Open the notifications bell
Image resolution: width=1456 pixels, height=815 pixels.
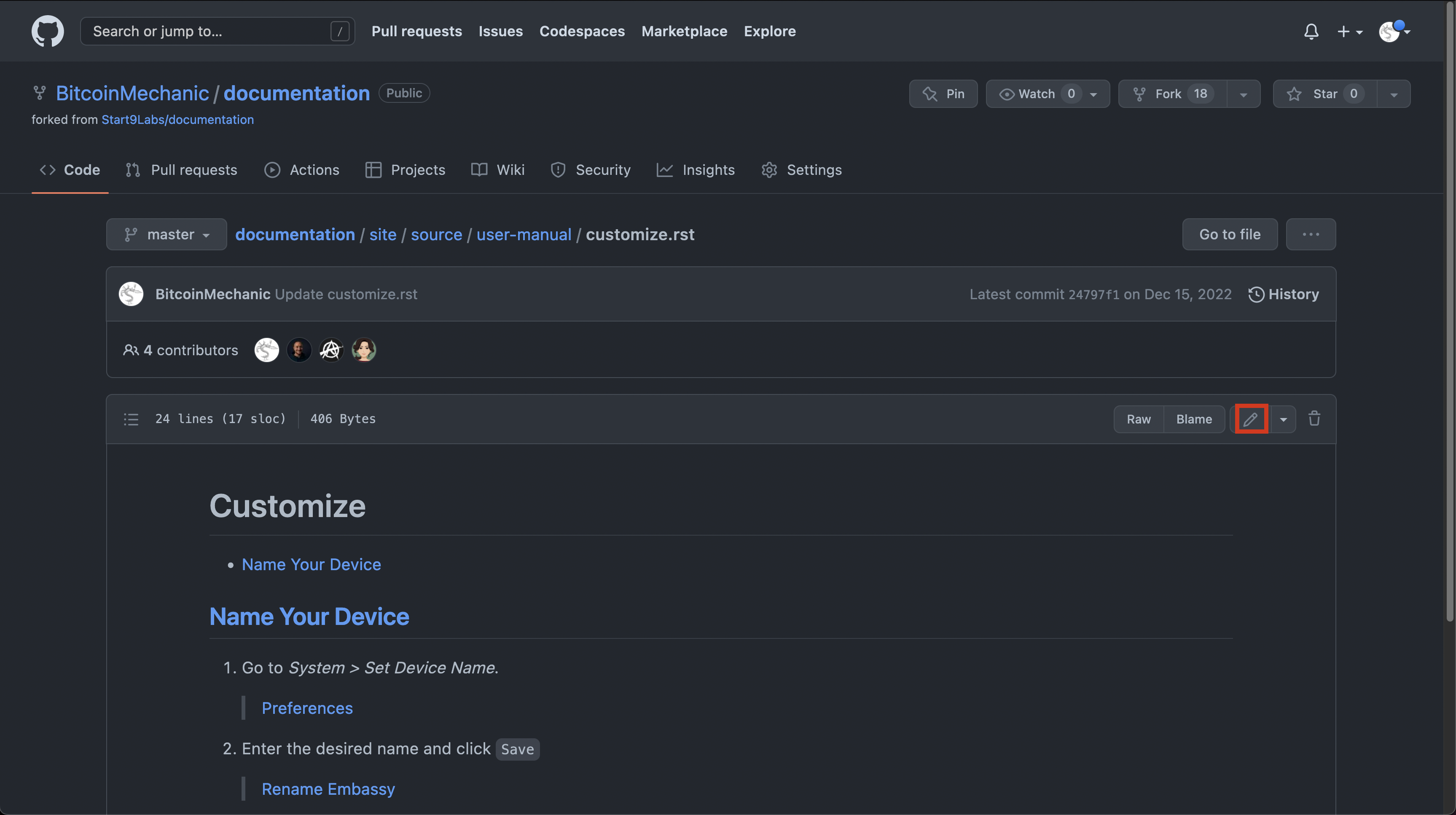1311,32
